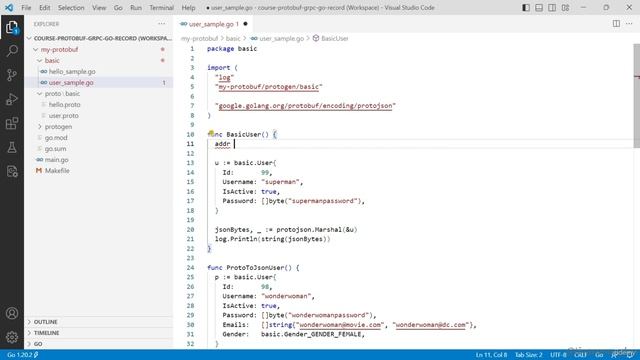This screenshot has height=360, width=640.
Task: Open editor More Actions ellipsis
Action: tap(629, 24)
